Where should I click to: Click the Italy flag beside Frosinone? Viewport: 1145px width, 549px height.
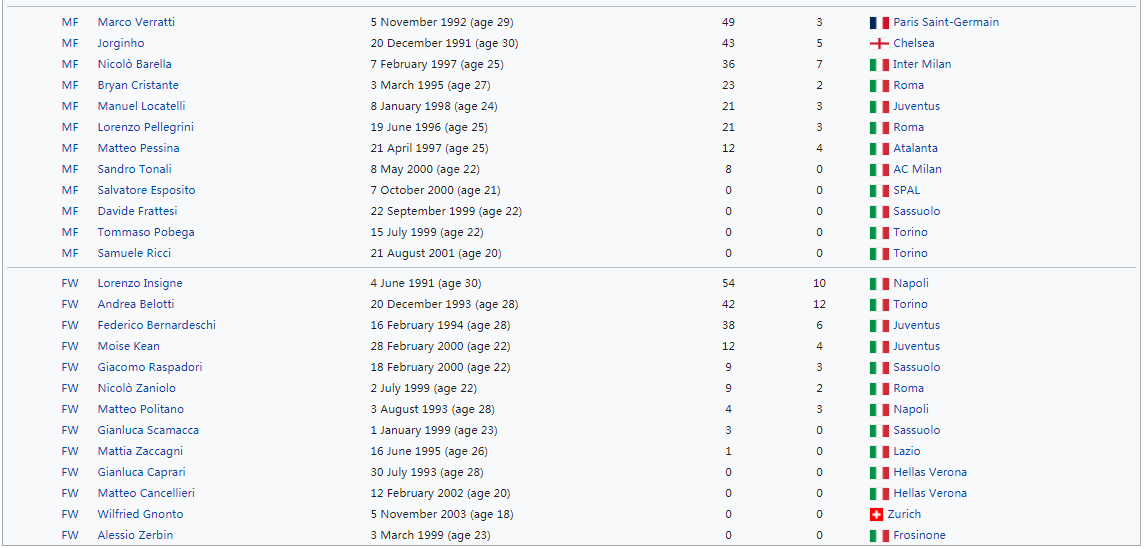coord(879,536)
